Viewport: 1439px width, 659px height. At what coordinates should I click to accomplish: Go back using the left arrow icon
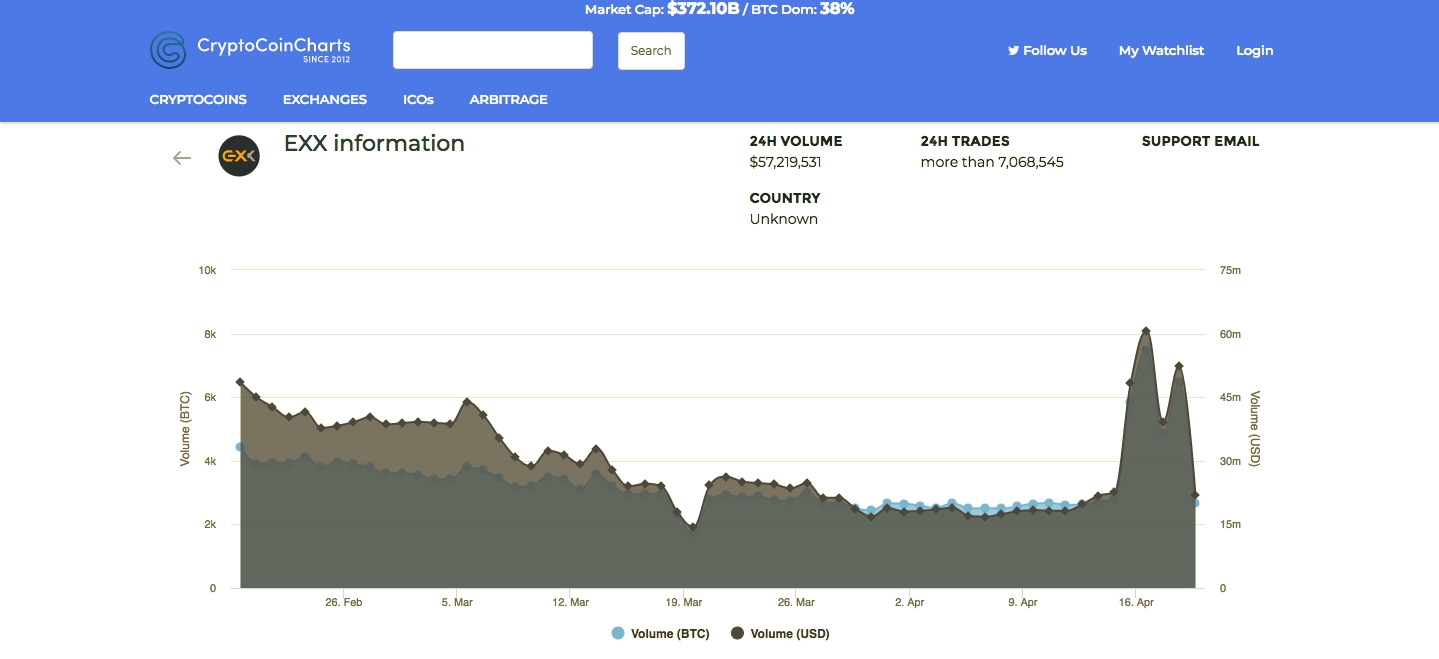click(181, 158)
